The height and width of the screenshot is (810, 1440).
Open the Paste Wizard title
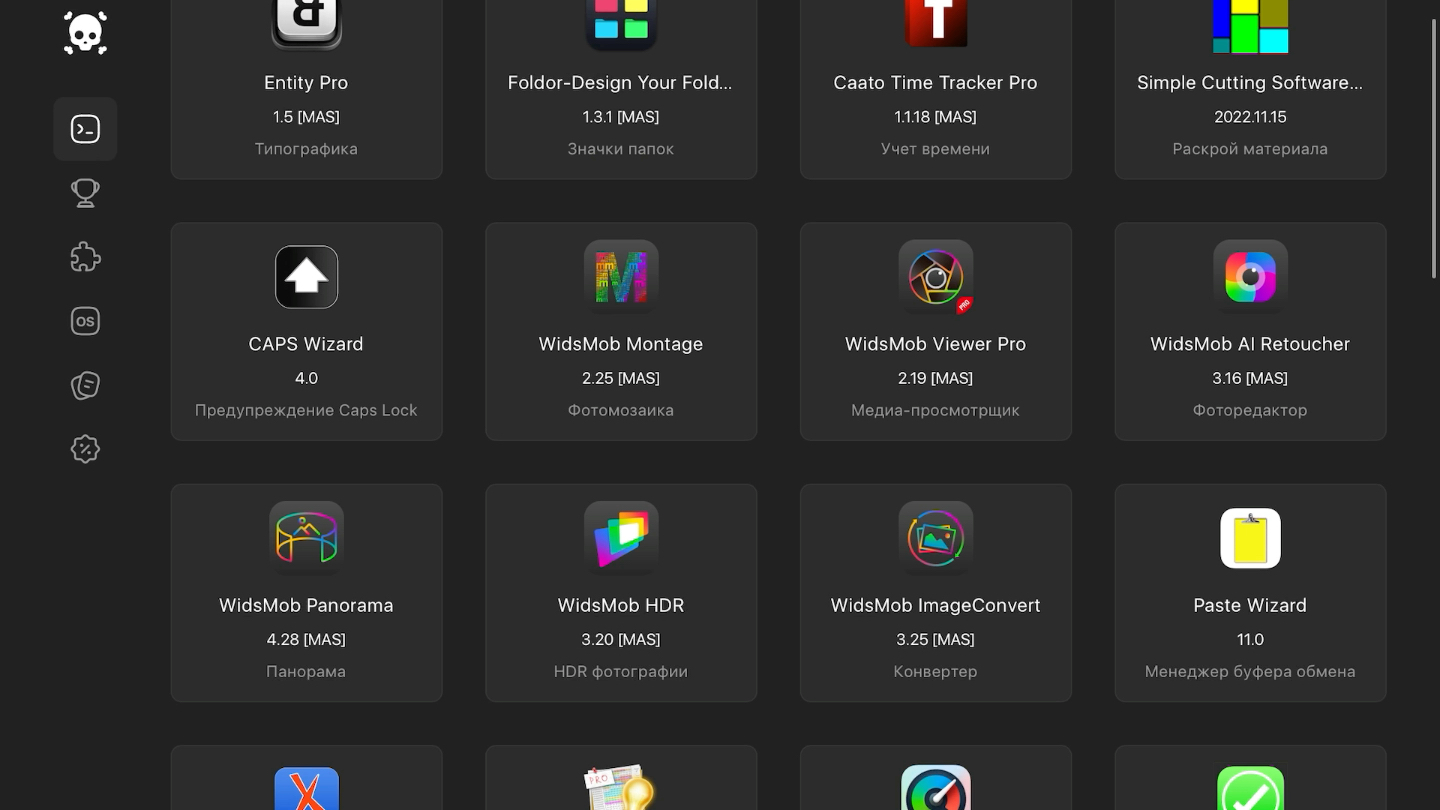(1250, 605)
